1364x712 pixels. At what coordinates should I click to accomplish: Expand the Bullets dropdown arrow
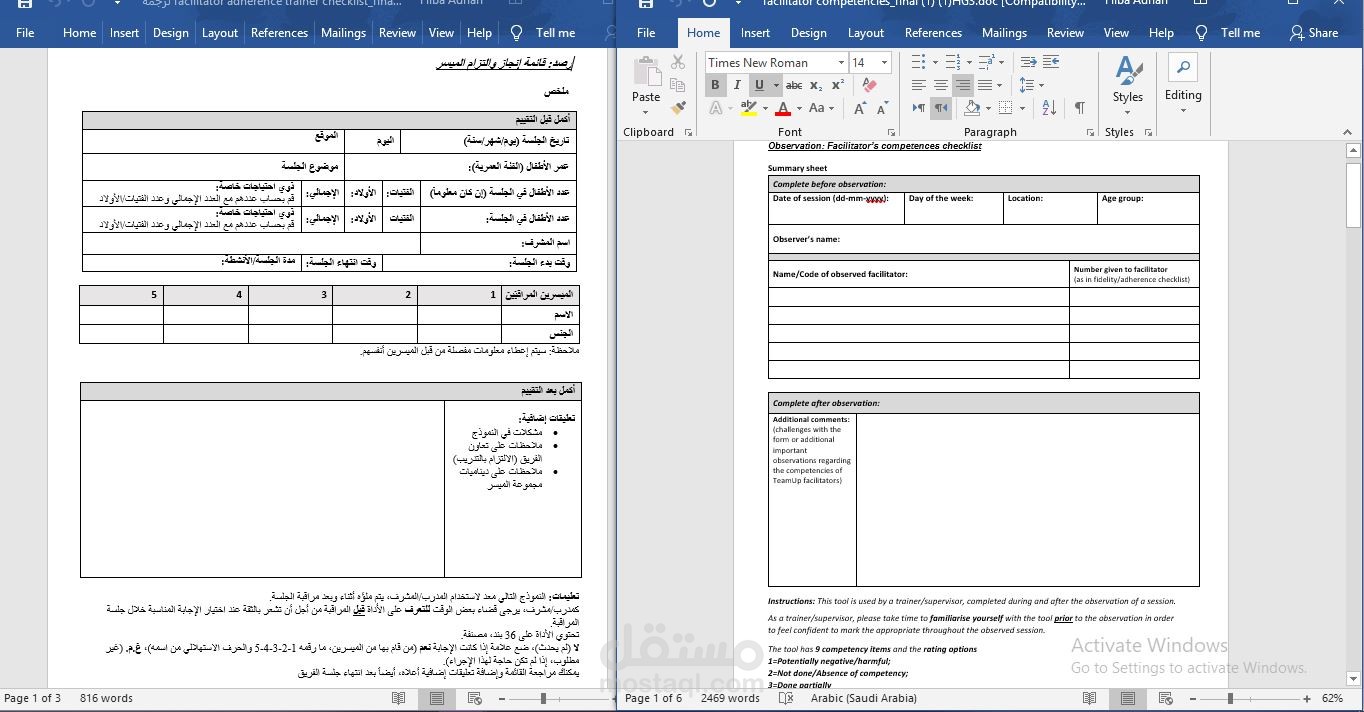(934, 62)
